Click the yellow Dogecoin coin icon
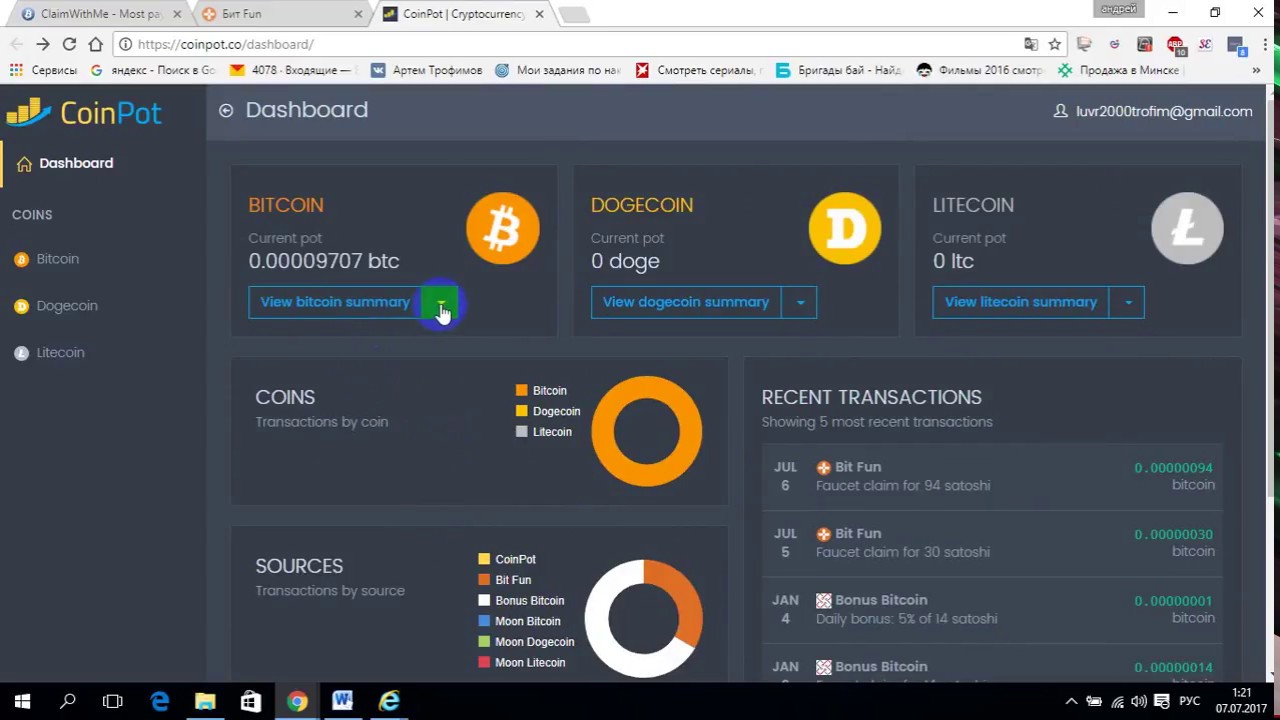Viewport: 1280px width, 720px height. pos(845,229)
